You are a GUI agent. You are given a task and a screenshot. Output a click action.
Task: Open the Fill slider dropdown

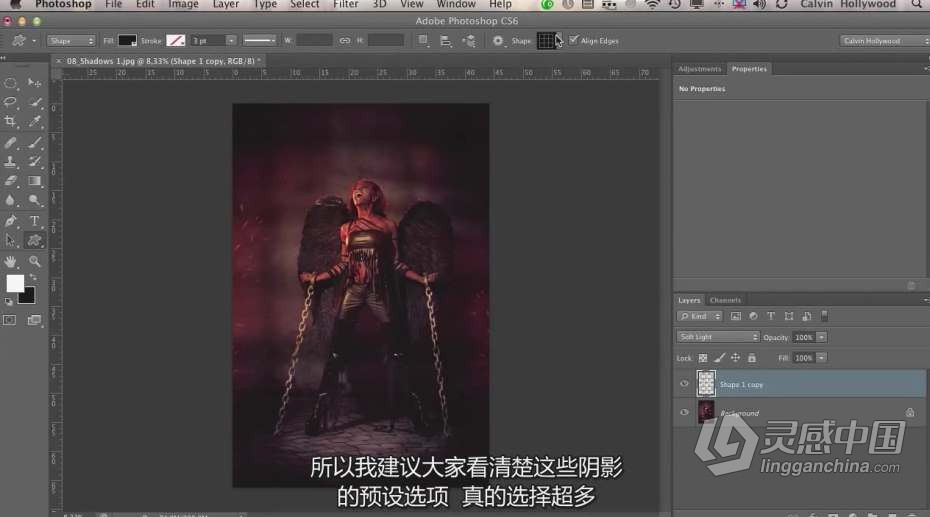pyautogui.click(x=821, y=358)
